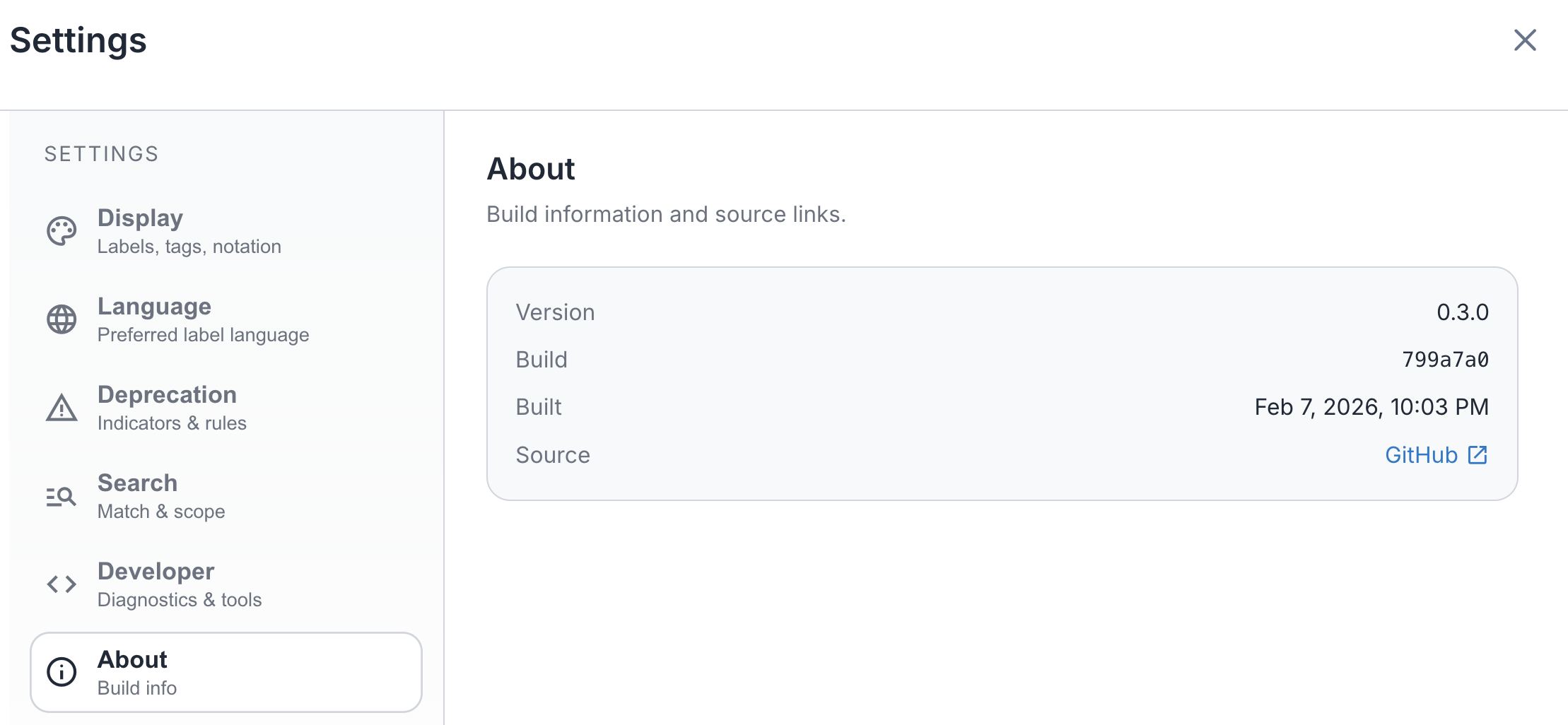
Task: Open the Developer diagnostics section
Action: [x=156, y=571]
